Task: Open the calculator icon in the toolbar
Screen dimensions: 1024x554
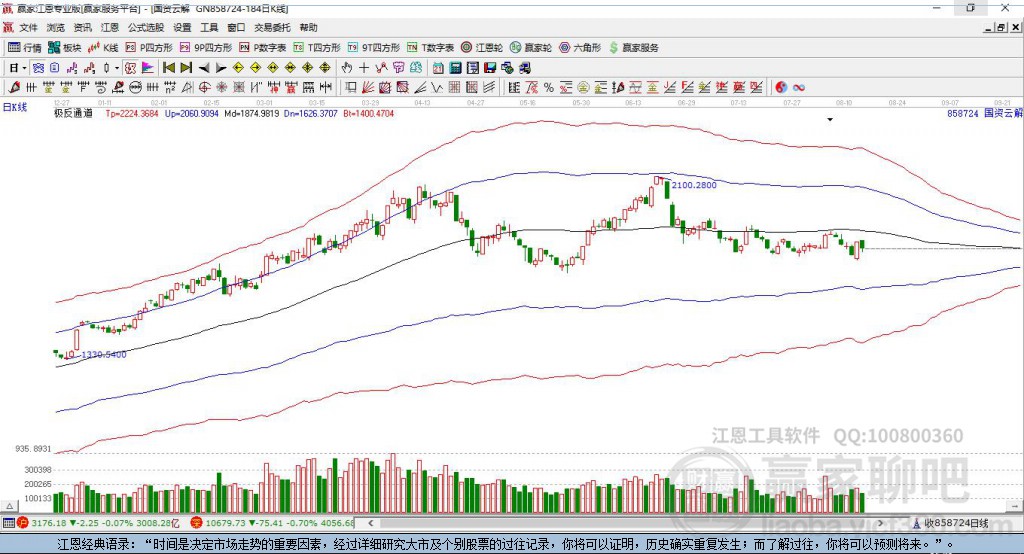Action: point(456,68)
